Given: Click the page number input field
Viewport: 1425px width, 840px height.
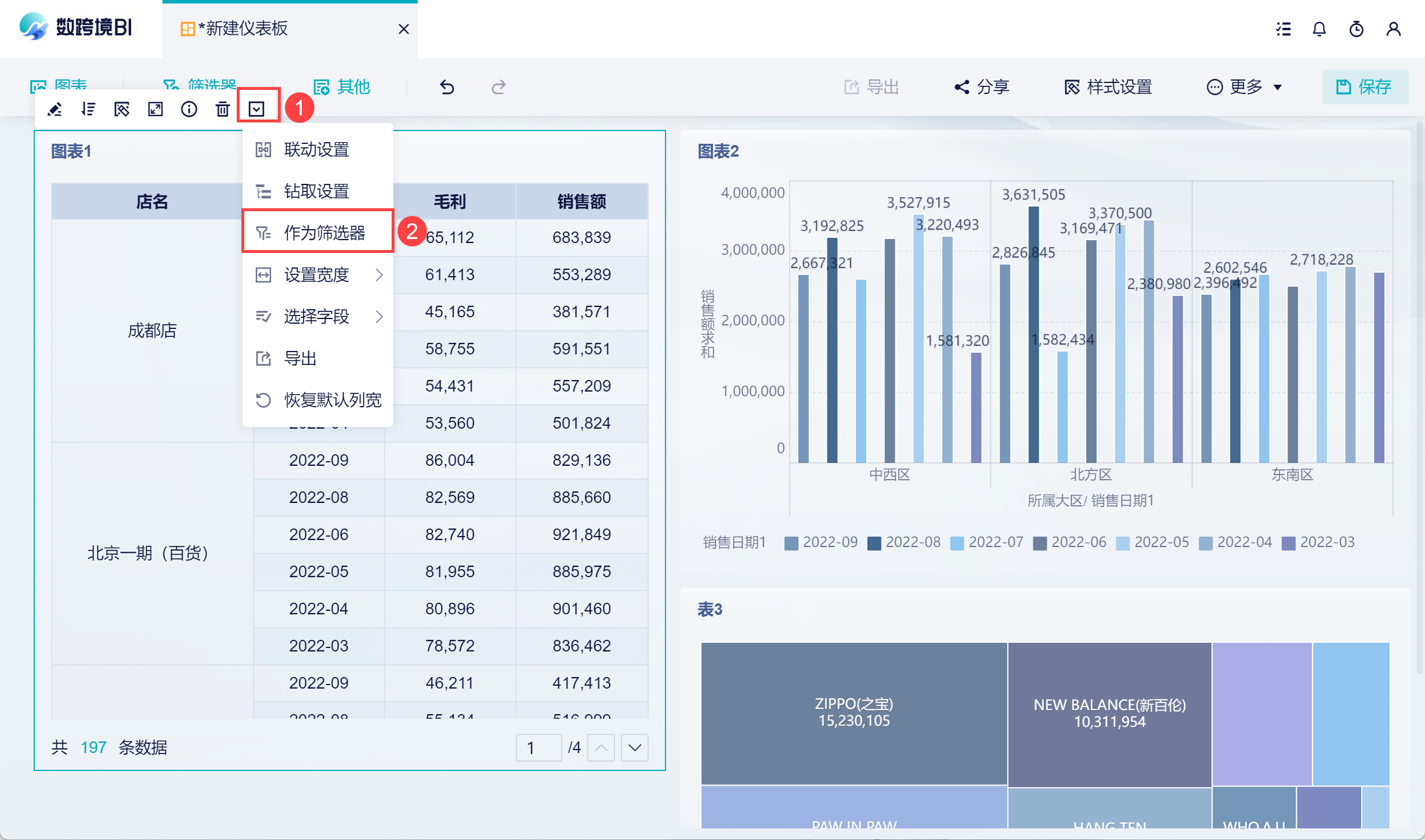Looking at the screenshot, I should (538, 748).
